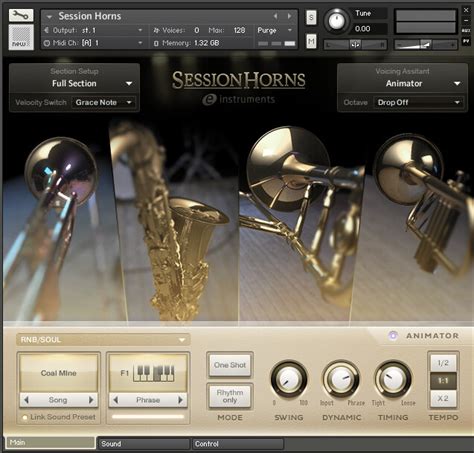This screenshot has height=453, width=474.
Task: Select previous Song with left arrow
Action: [x=27, y=400]
